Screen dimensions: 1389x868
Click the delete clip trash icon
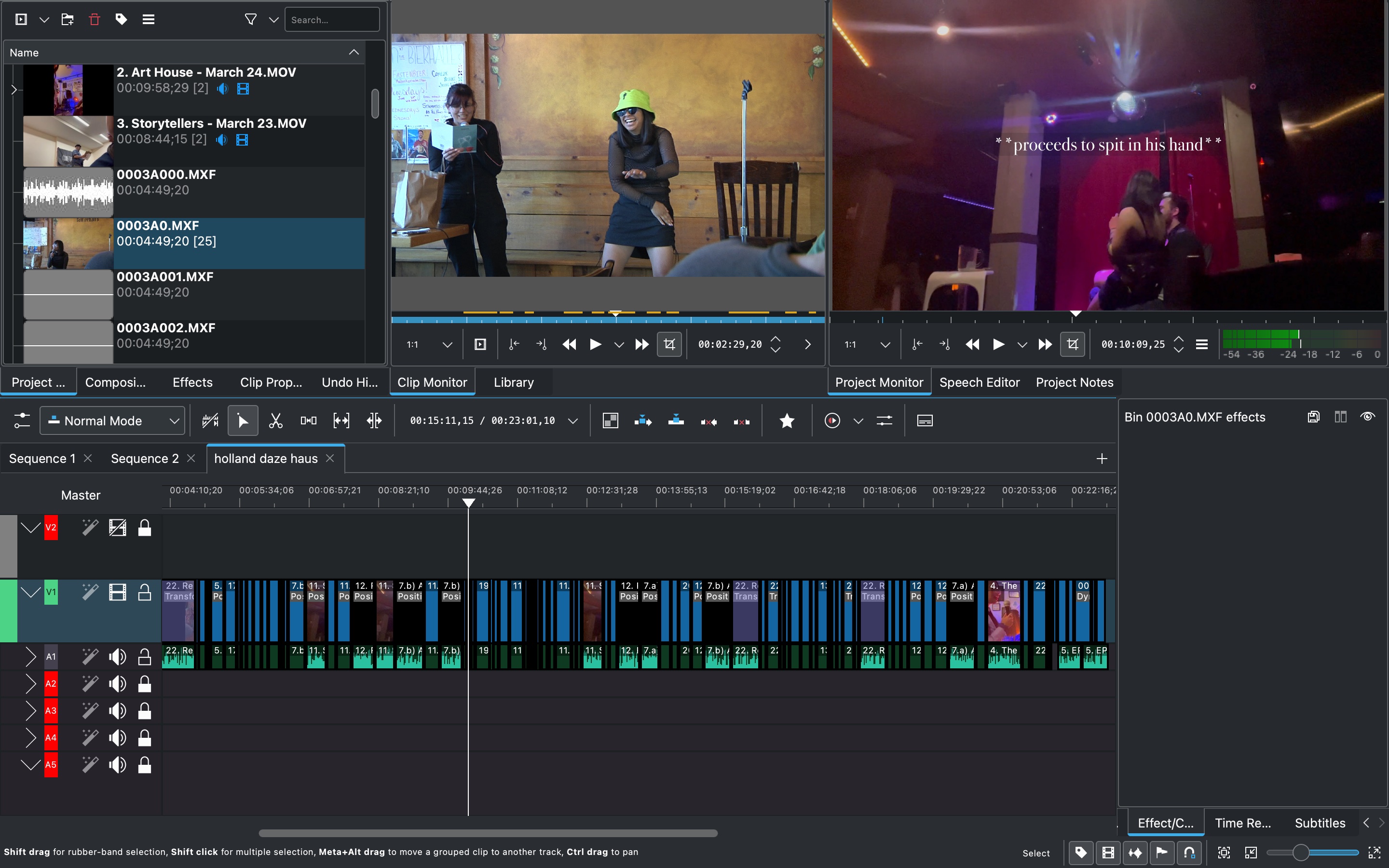pyautogui.click(x=94, y=19)
